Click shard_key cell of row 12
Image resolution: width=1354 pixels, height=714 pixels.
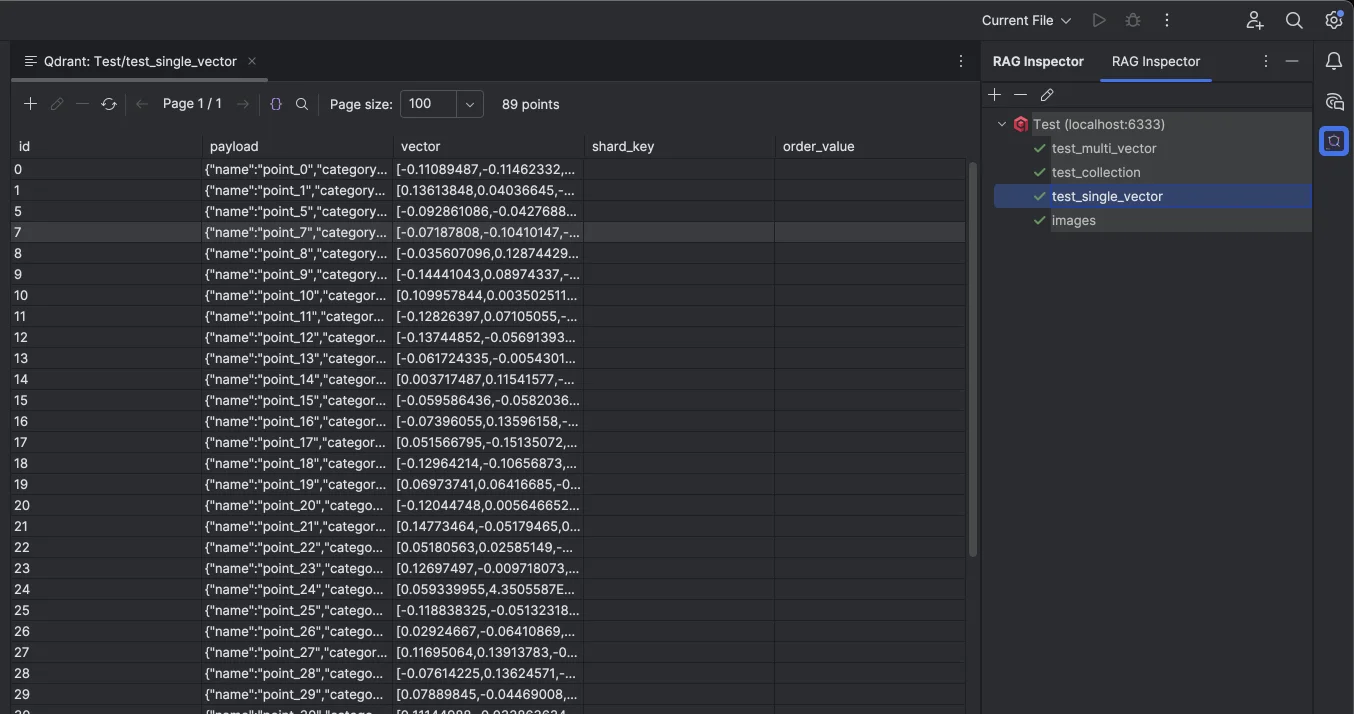(679, 337)
